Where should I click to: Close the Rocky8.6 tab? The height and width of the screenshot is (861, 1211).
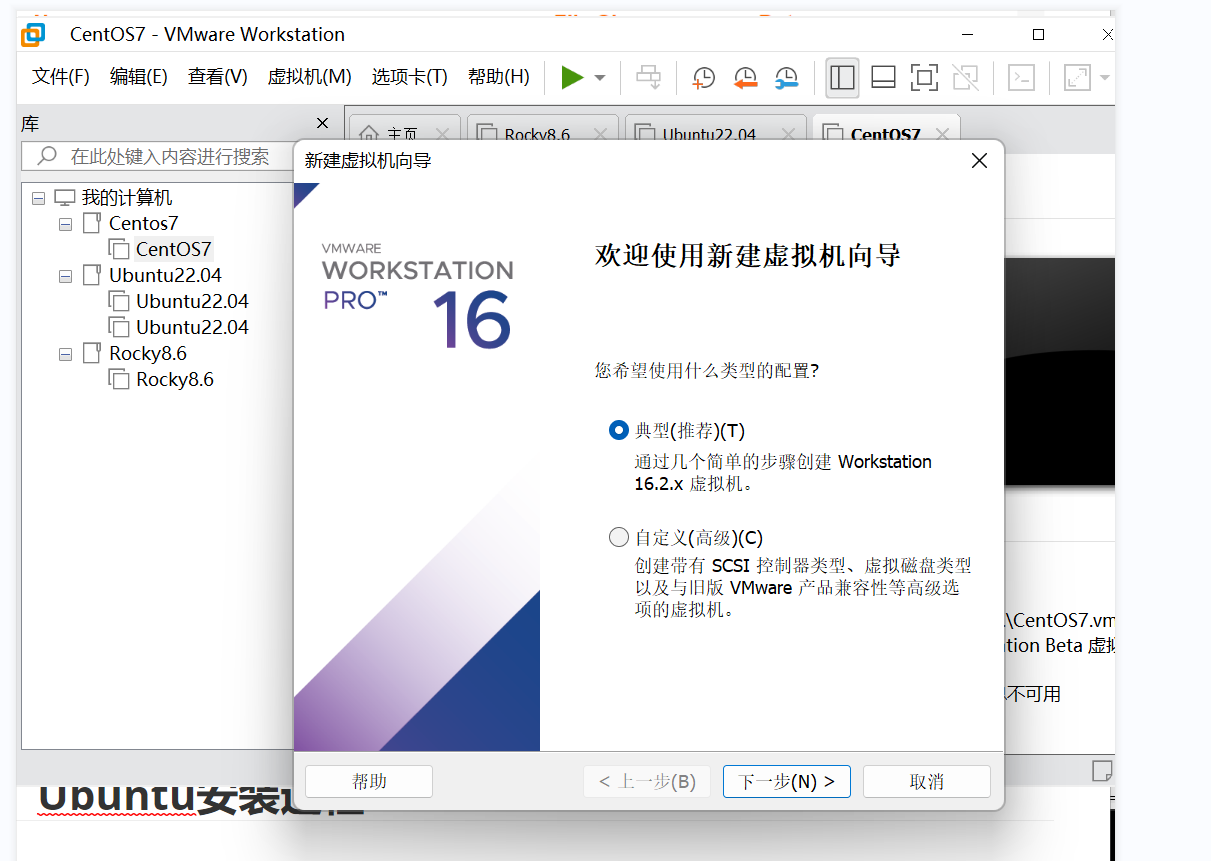coord(600,133)
